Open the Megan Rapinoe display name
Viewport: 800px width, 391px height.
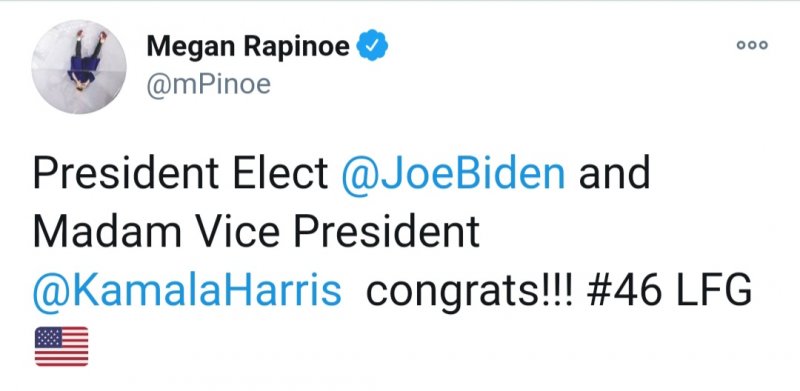tap(248, 47)
